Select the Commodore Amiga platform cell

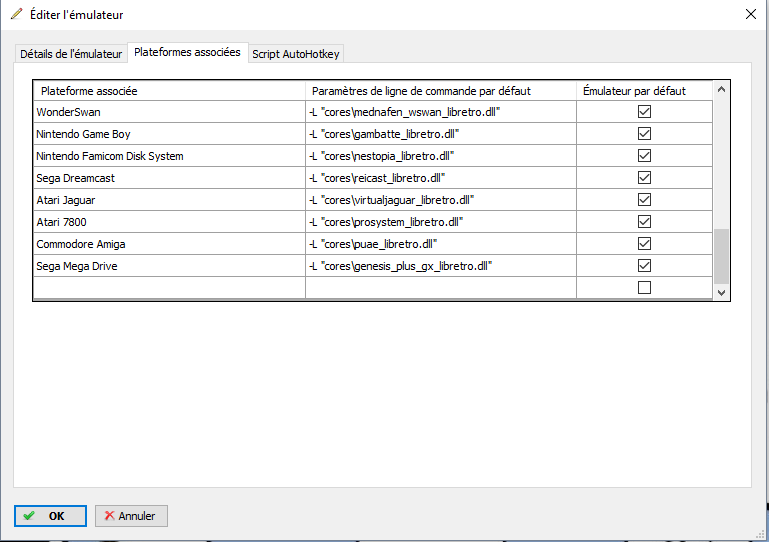(170, 244)
